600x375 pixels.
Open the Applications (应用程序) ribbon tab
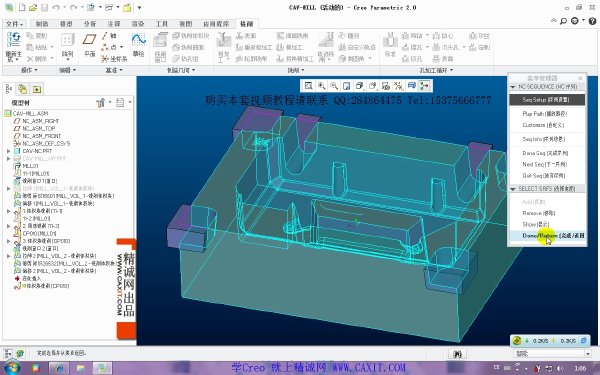[x=216, y=24]
